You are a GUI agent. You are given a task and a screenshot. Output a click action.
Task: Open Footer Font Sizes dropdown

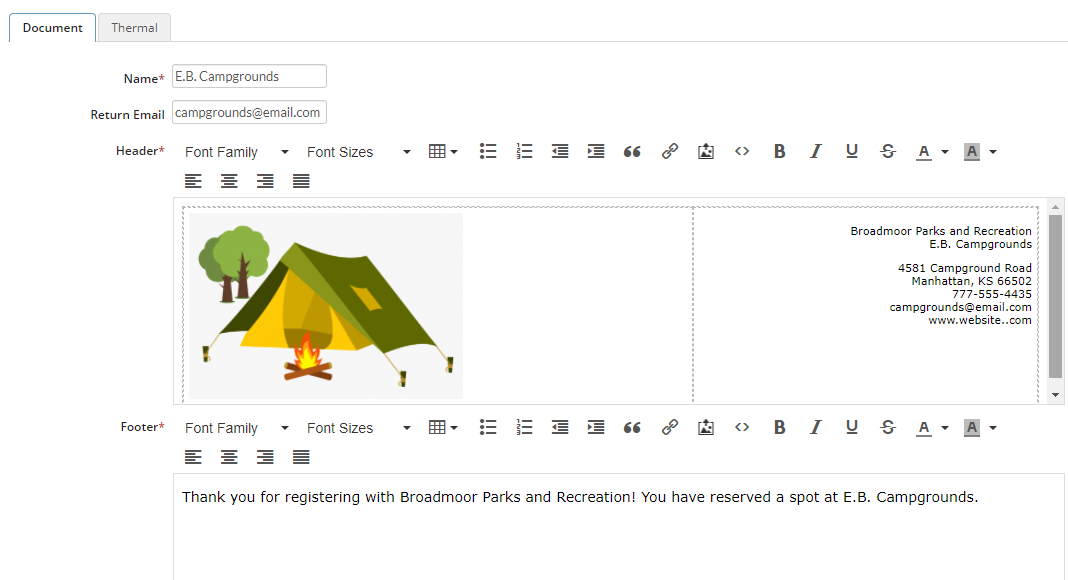[358, 428]
